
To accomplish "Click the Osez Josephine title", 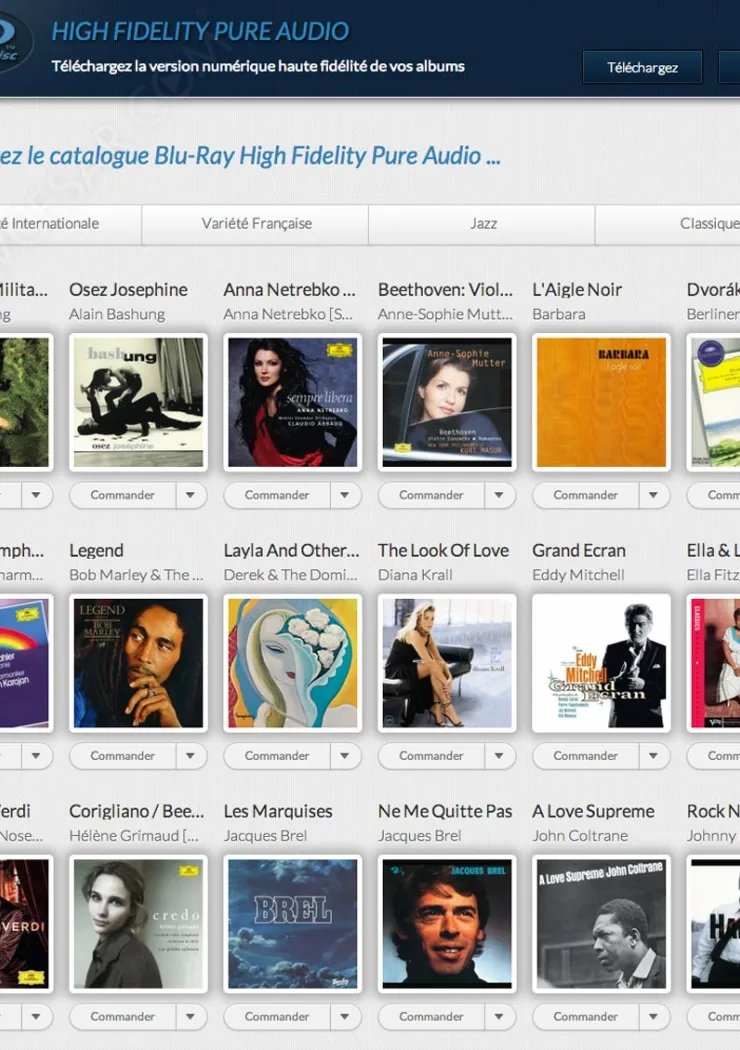I will click(129, 290).
